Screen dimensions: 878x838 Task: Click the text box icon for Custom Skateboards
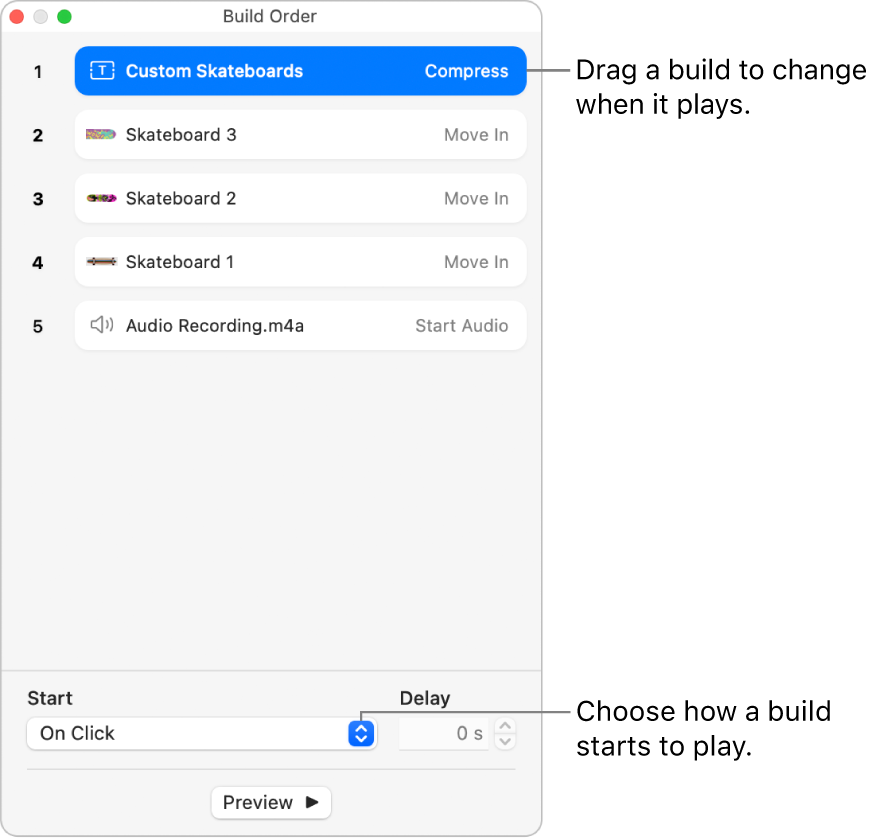[102, 71]
